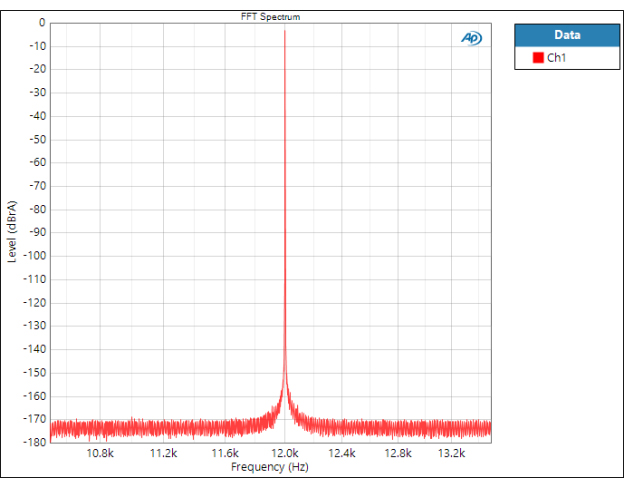Click the FFT Spectrum graph title
This screenshot has width=625, height=490.
270,17
